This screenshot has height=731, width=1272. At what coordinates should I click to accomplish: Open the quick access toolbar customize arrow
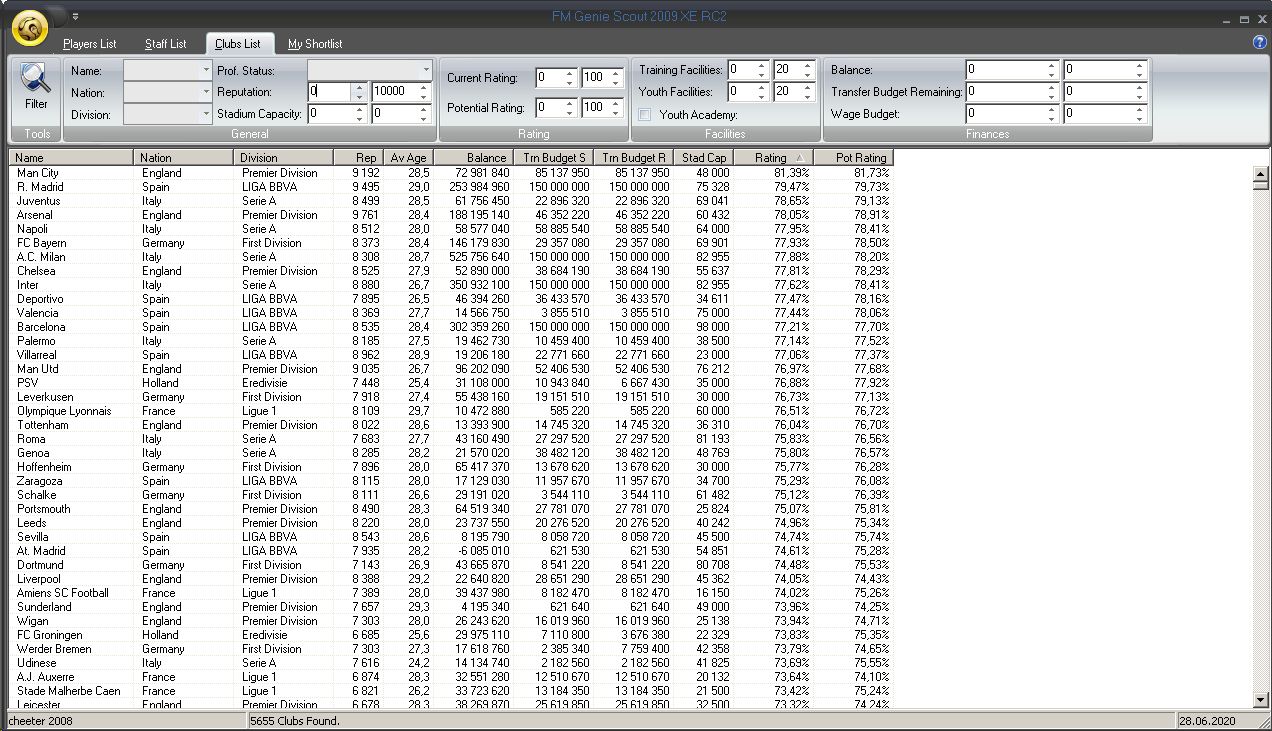(x=76, y=16)
